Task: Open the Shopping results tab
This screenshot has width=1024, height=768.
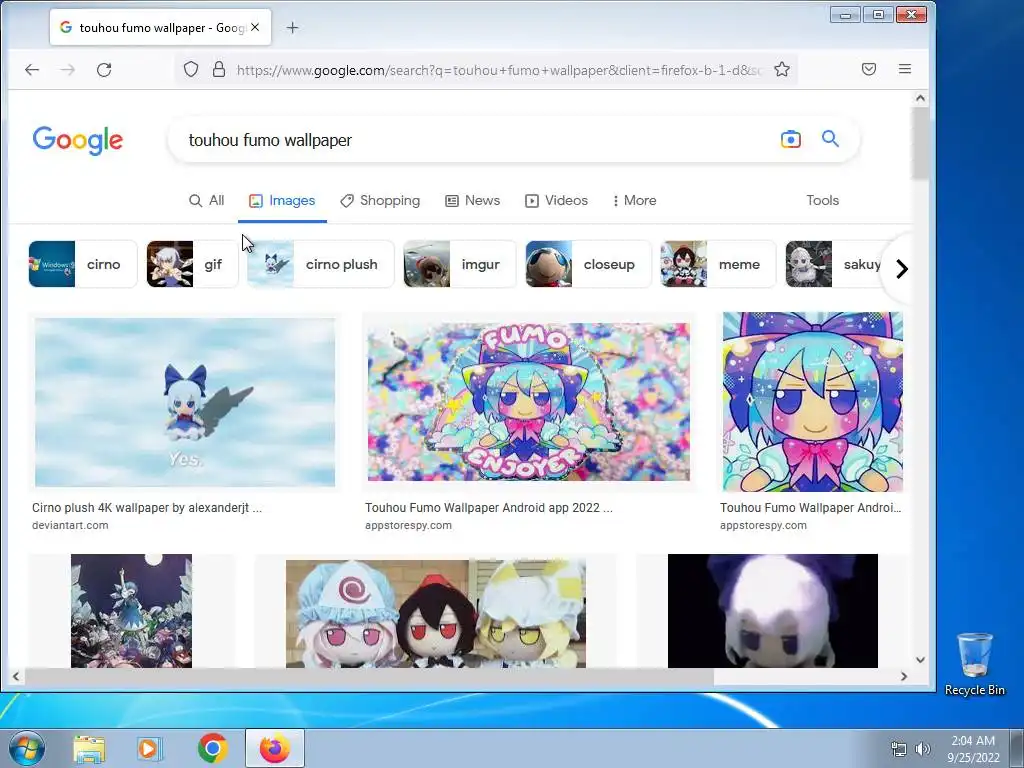Action: click(x=380, y=200)
